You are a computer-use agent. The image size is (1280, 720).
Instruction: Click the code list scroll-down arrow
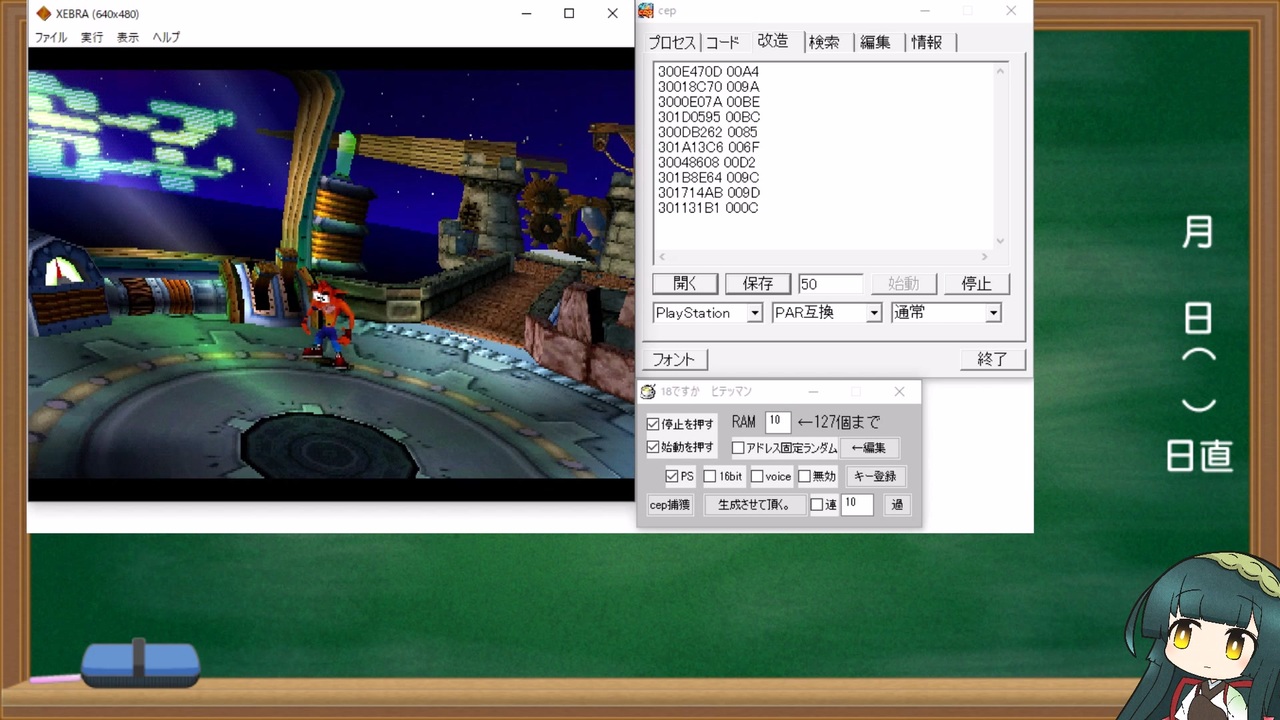point(1000,241)
